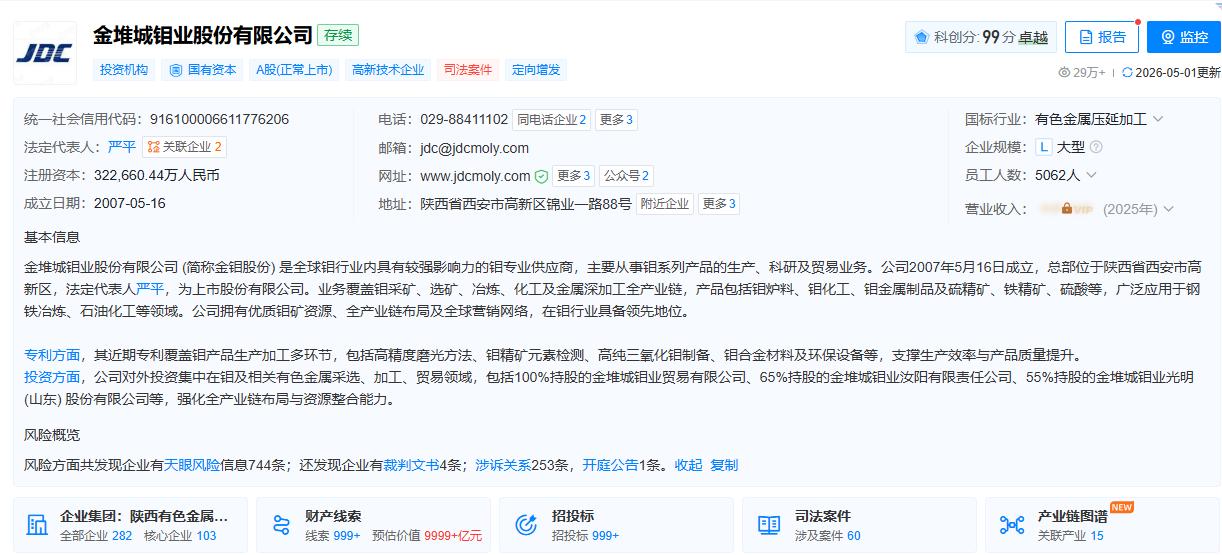Image resolution: width=1222 pixels, height=555 pixels.
Task: Open the 裁判文书 link
Action: pos(411,465)
